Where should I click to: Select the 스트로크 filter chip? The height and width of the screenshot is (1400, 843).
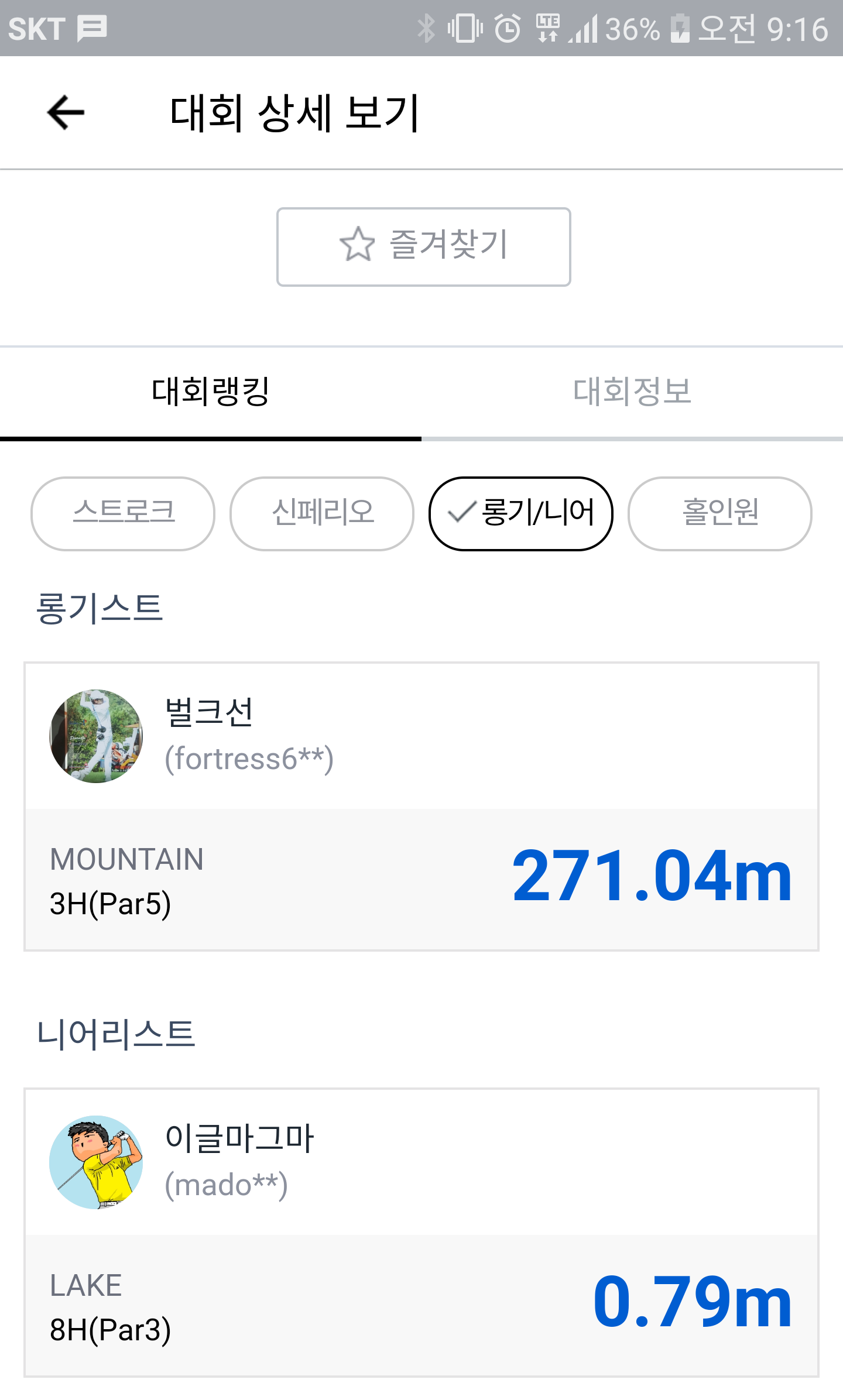click(x=123, y=513)
